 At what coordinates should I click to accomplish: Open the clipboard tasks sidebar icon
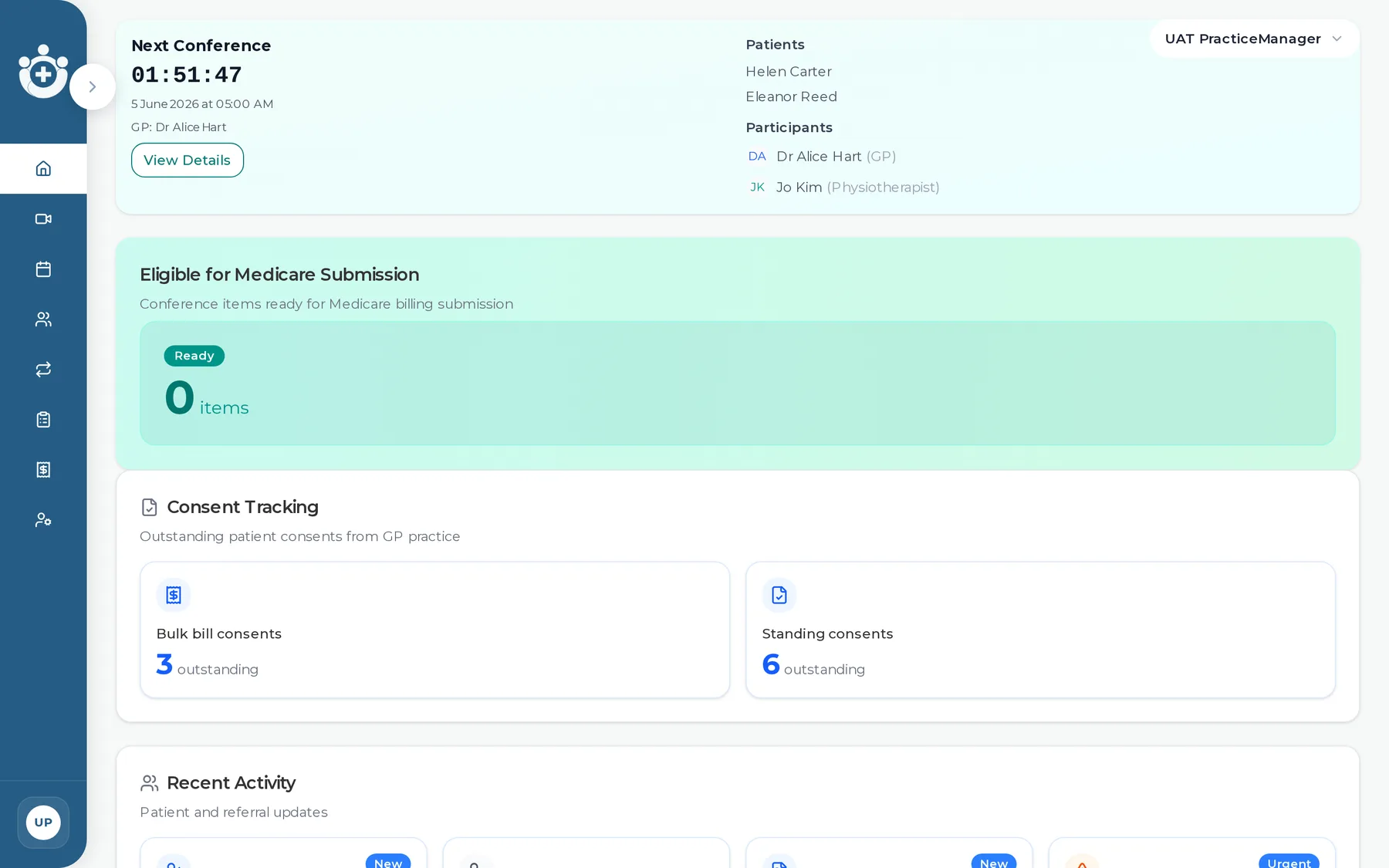(x=43, y=419)
